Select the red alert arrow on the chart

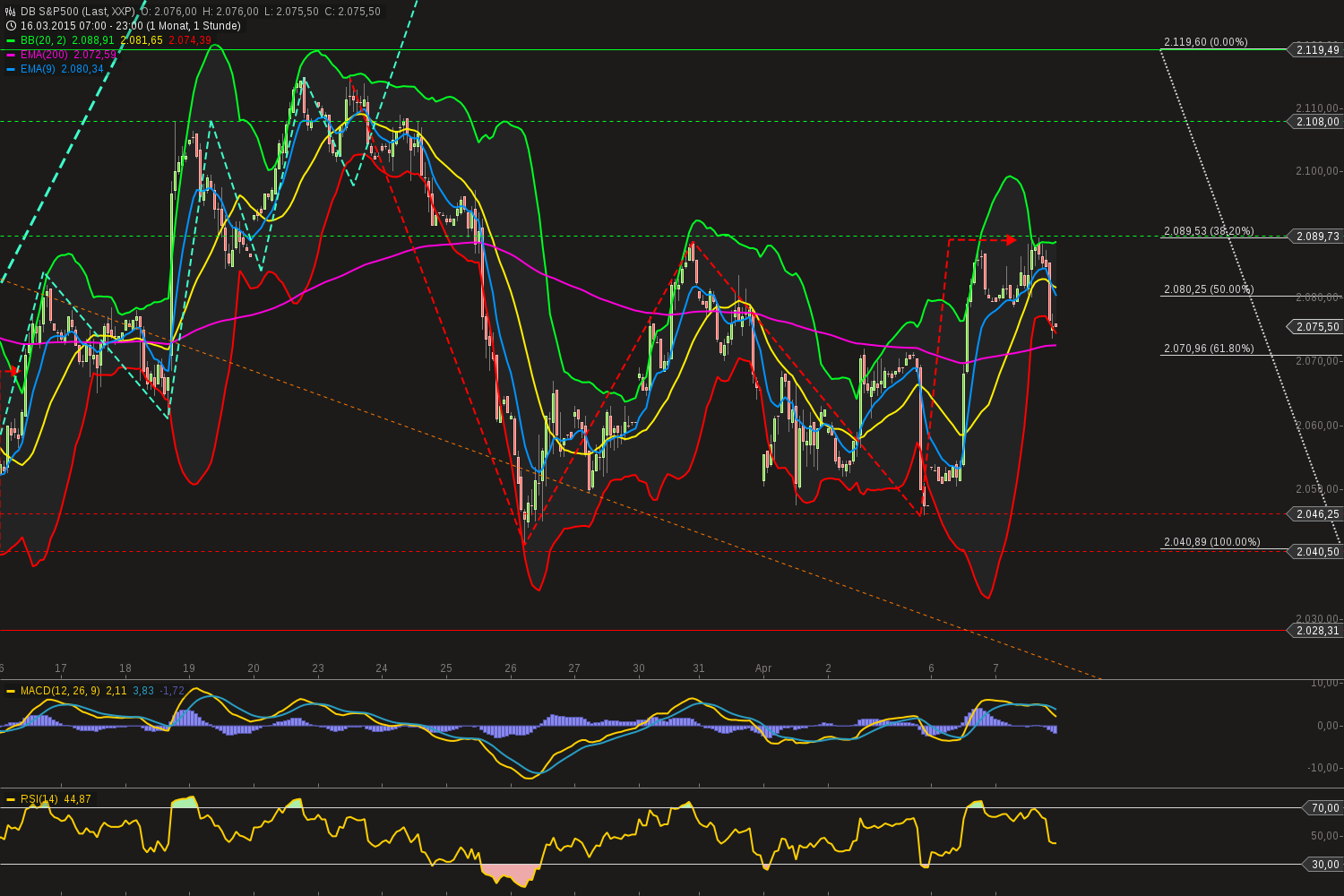(1011, 239)
